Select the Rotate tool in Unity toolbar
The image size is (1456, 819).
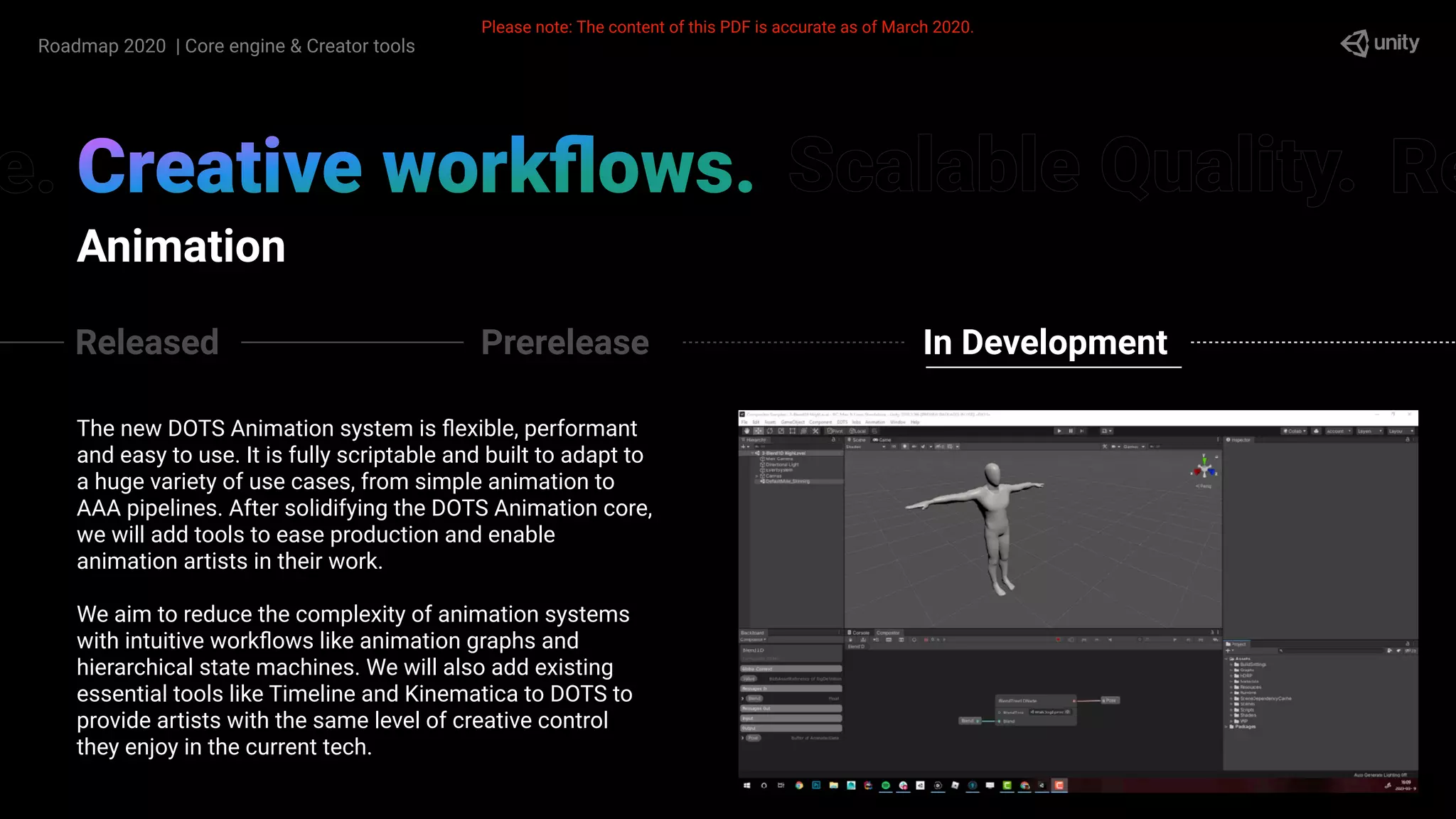coord(770,431)
